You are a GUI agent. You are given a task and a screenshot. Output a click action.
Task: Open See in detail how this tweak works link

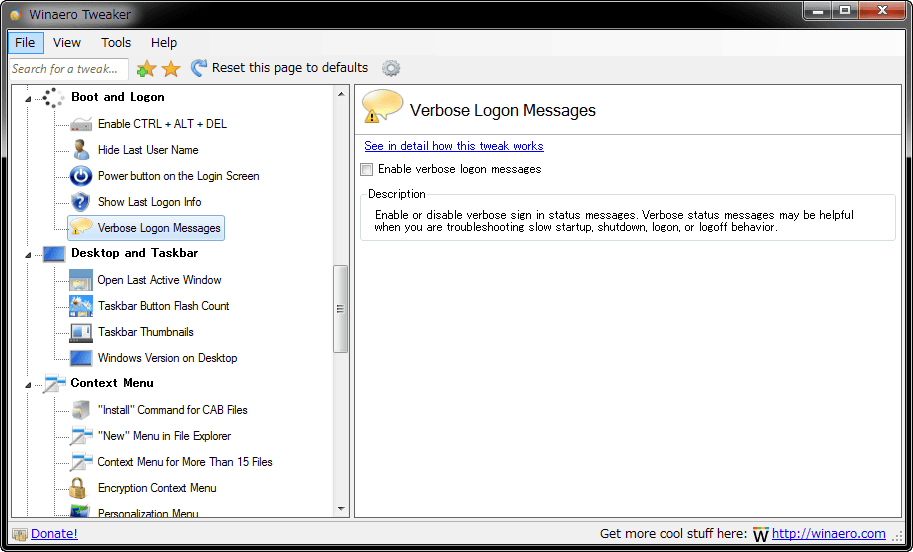pos(454,146)
